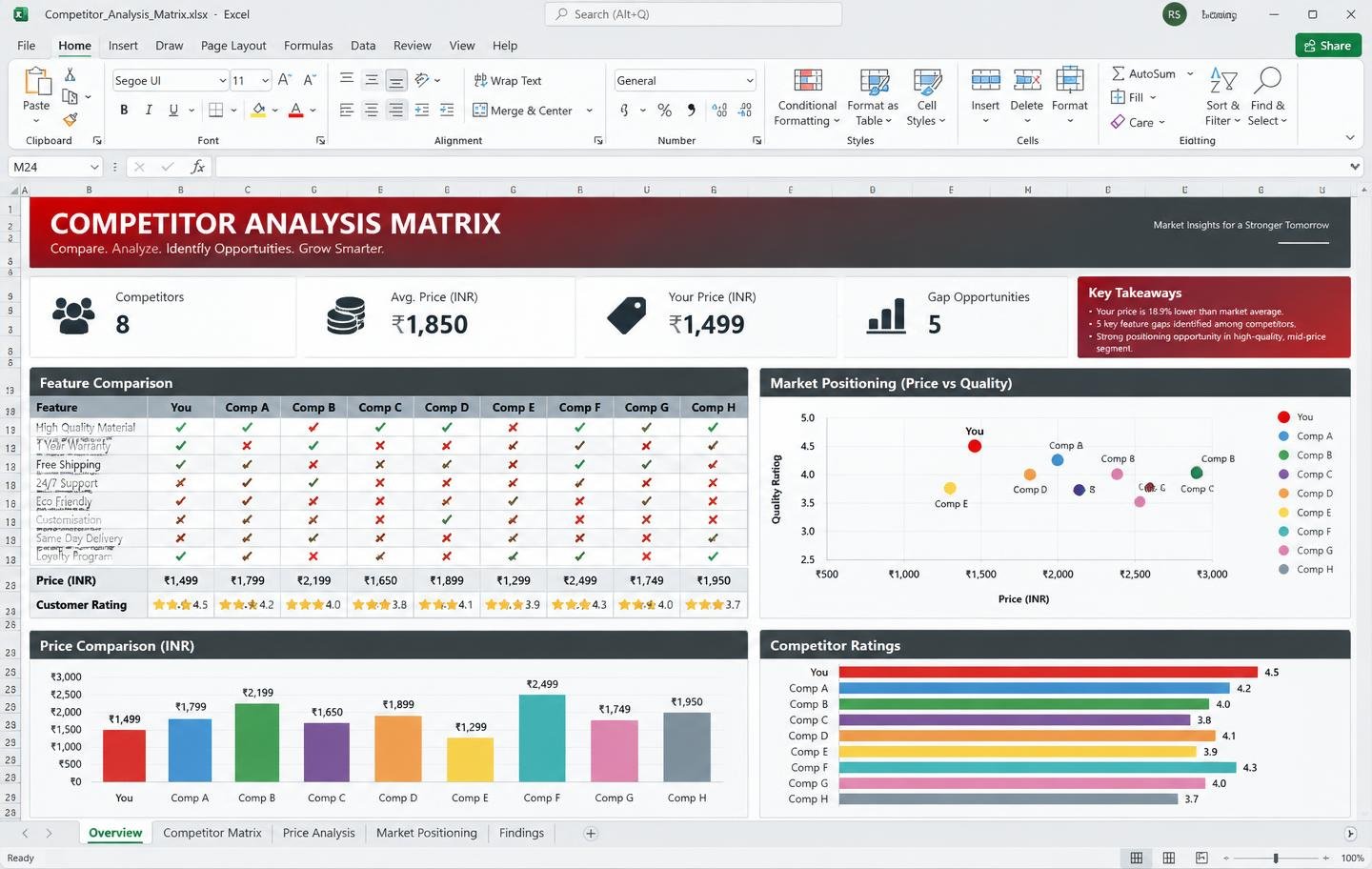Open Conditional Formatting menu
The height and width of the screenshot is (869, 1372).
point(807,97)
